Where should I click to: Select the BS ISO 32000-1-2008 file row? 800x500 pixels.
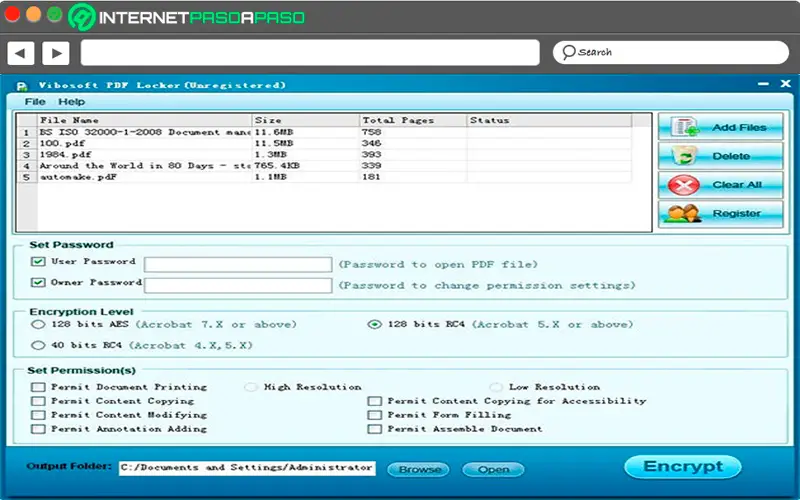[324, 132]
